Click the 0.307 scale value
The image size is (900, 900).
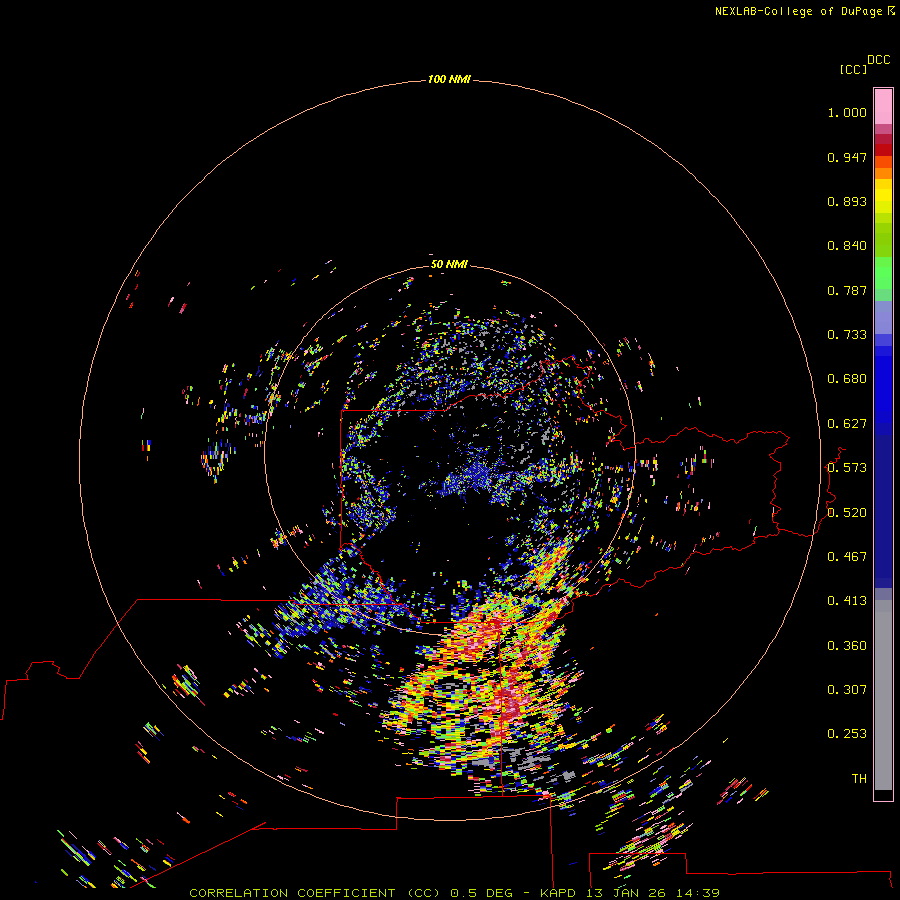coord(847,690)
